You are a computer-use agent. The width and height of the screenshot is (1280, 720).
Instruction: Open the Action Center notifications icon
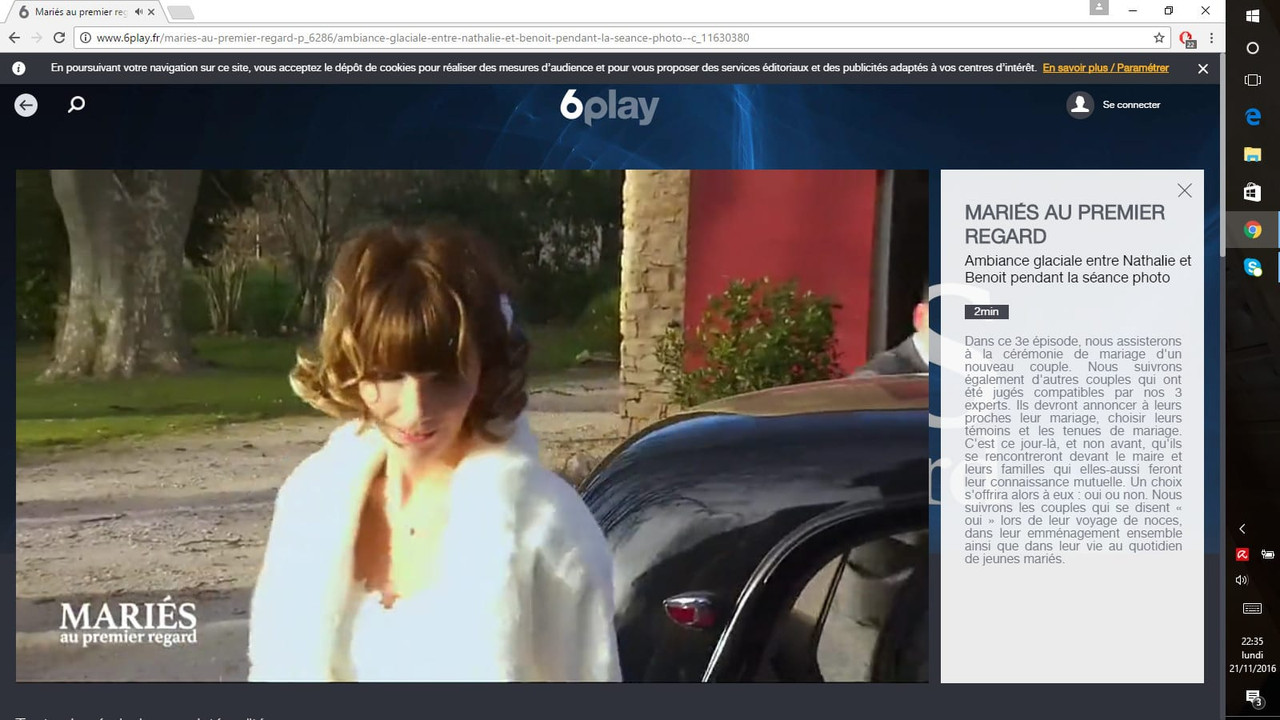pyautogui.click(x=1253, y=697)
